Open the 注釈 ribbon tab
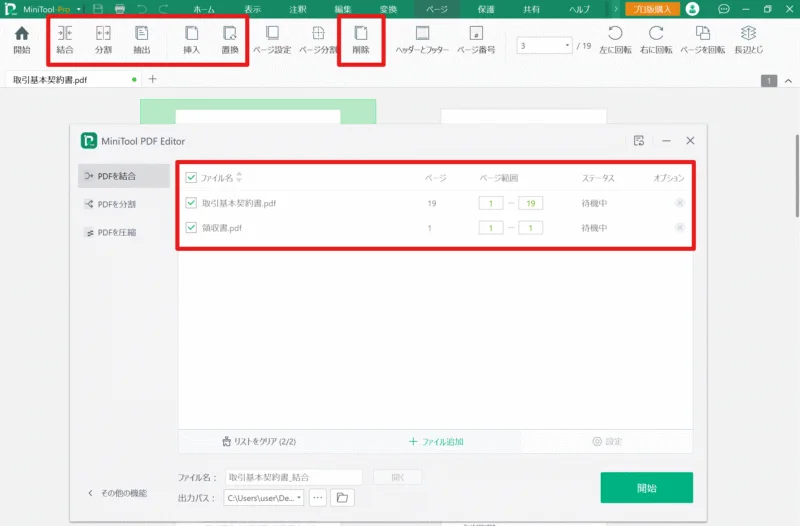The image size is (800, 526). tap(297, 9)
